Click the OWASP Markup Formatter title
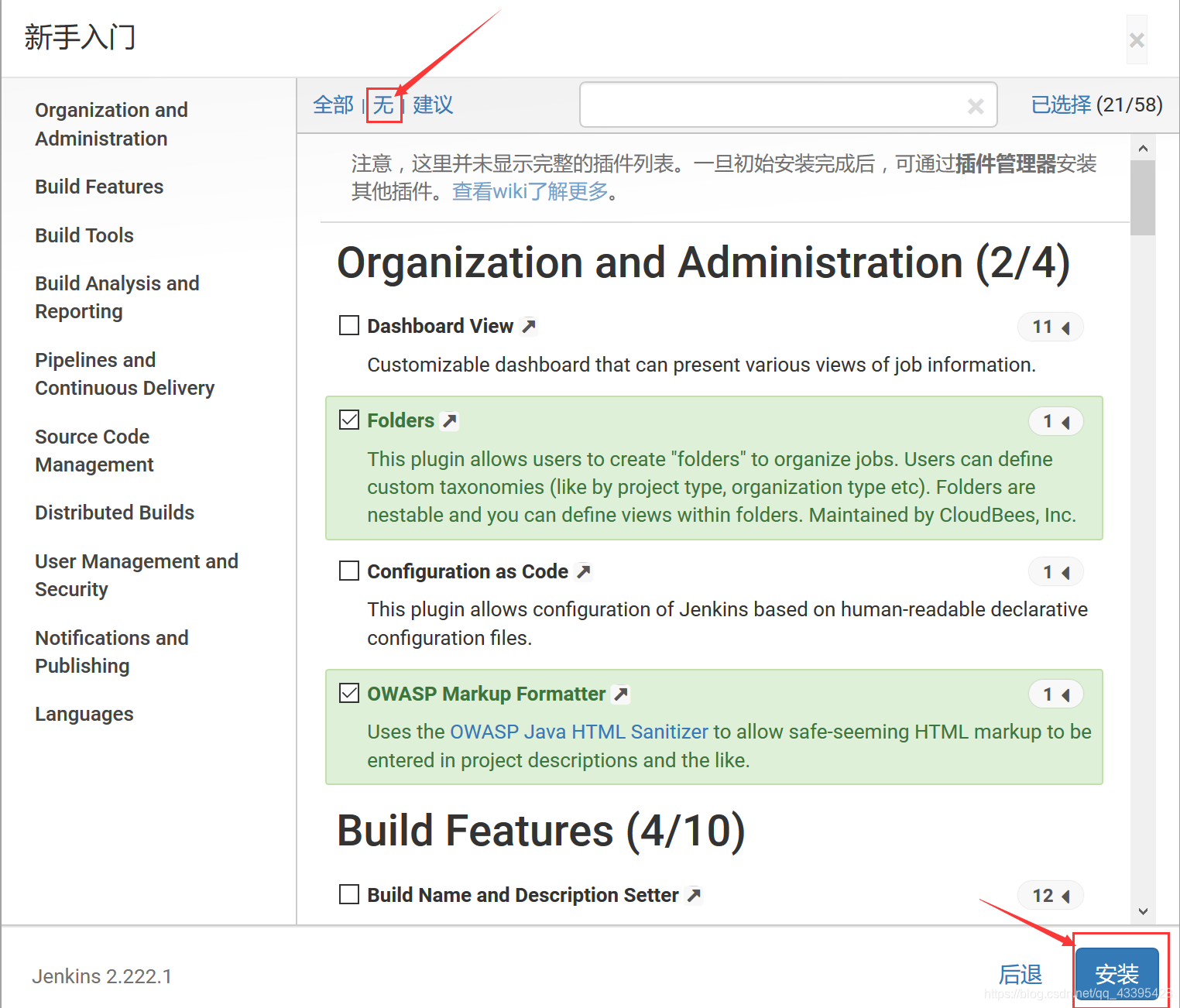This screenshot has width=1180, height=1008. (486, 694)
